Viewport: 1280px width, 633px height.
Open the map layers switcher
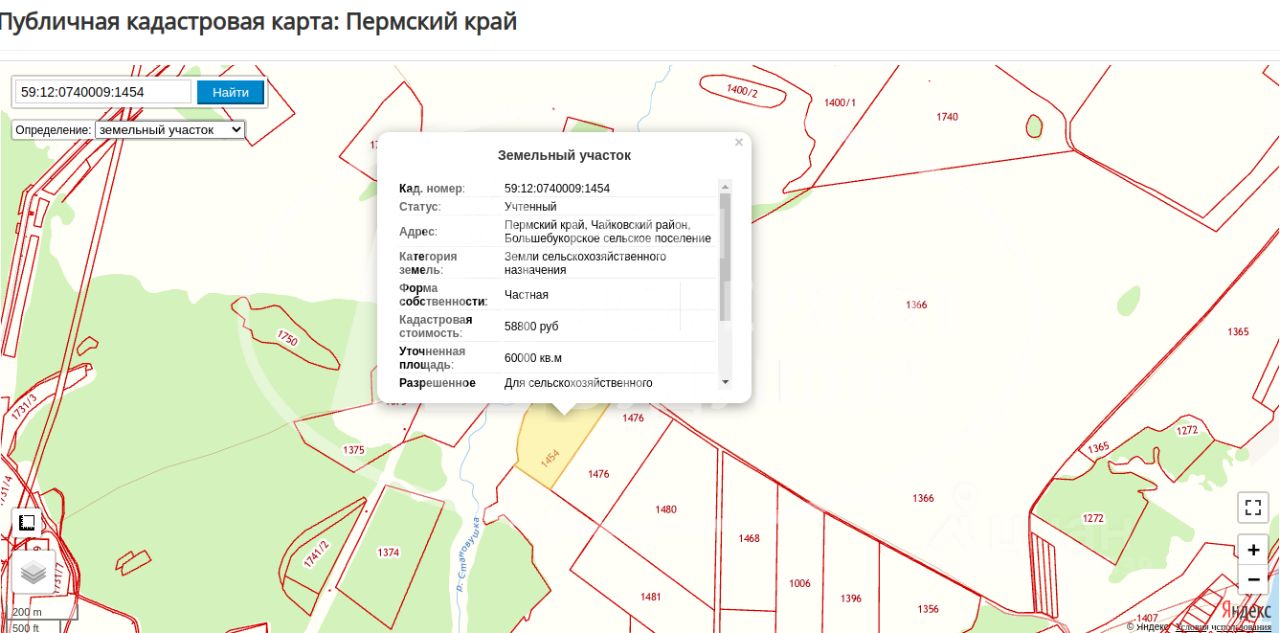(x=34, y=573)
